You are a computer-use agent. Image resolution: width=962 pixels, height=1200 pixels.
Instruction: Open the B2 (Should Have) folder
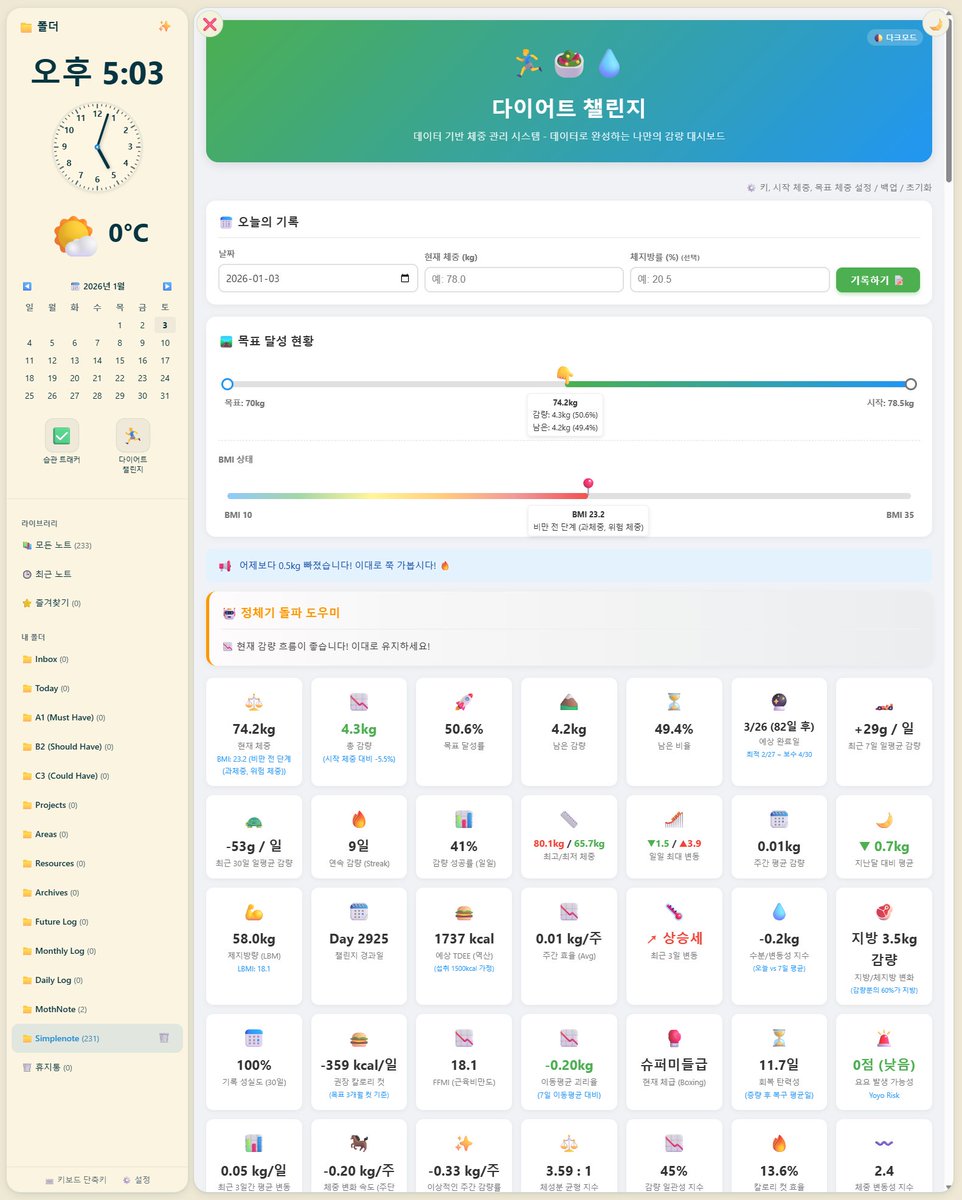[x=97, y=746]
